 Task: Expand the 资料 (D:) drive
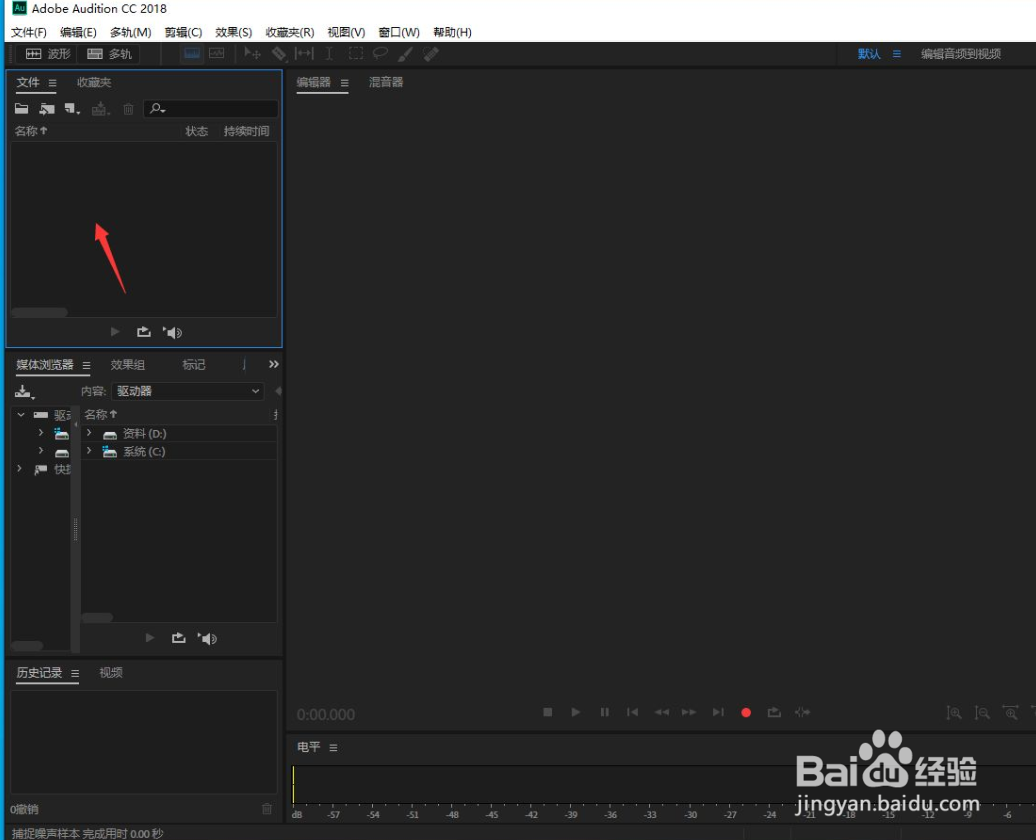pyautogui.click(x=89, y=433)
